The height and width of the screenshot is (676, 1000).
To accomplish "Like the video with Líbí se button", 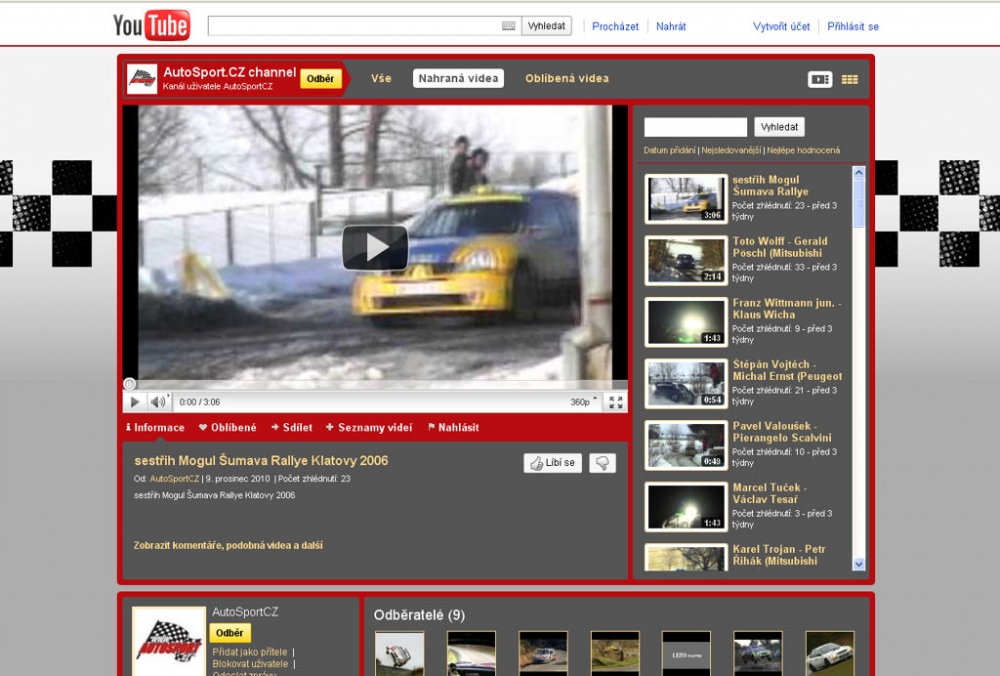I will [553, 462].
